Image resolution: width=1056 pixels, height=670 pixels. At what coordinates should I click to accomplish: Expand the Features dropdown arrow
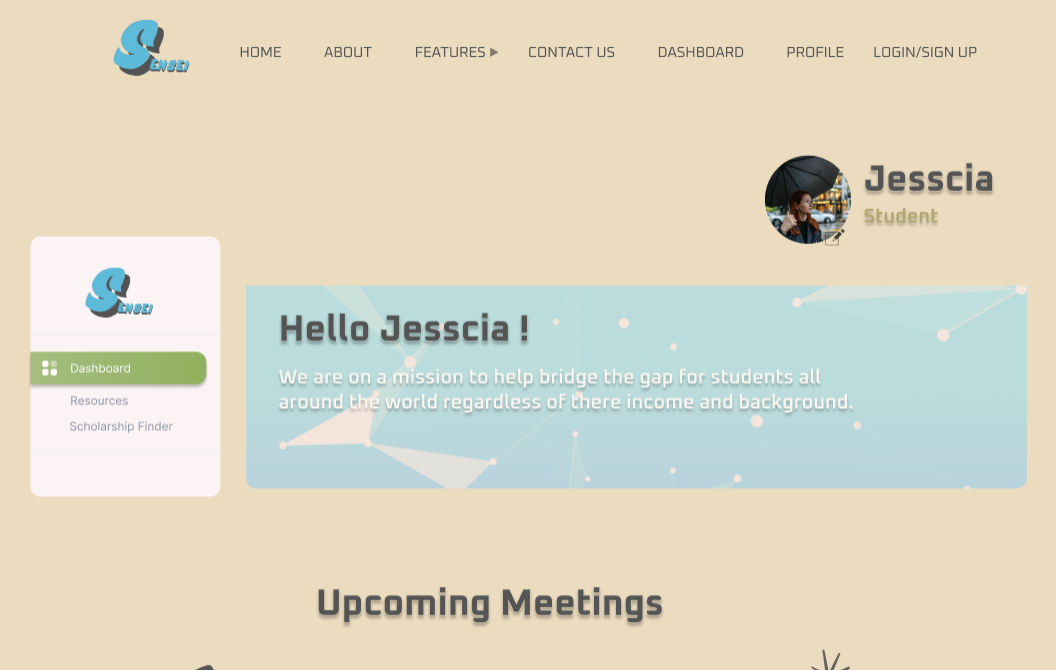pyautogui.click(x=494, y=53)
